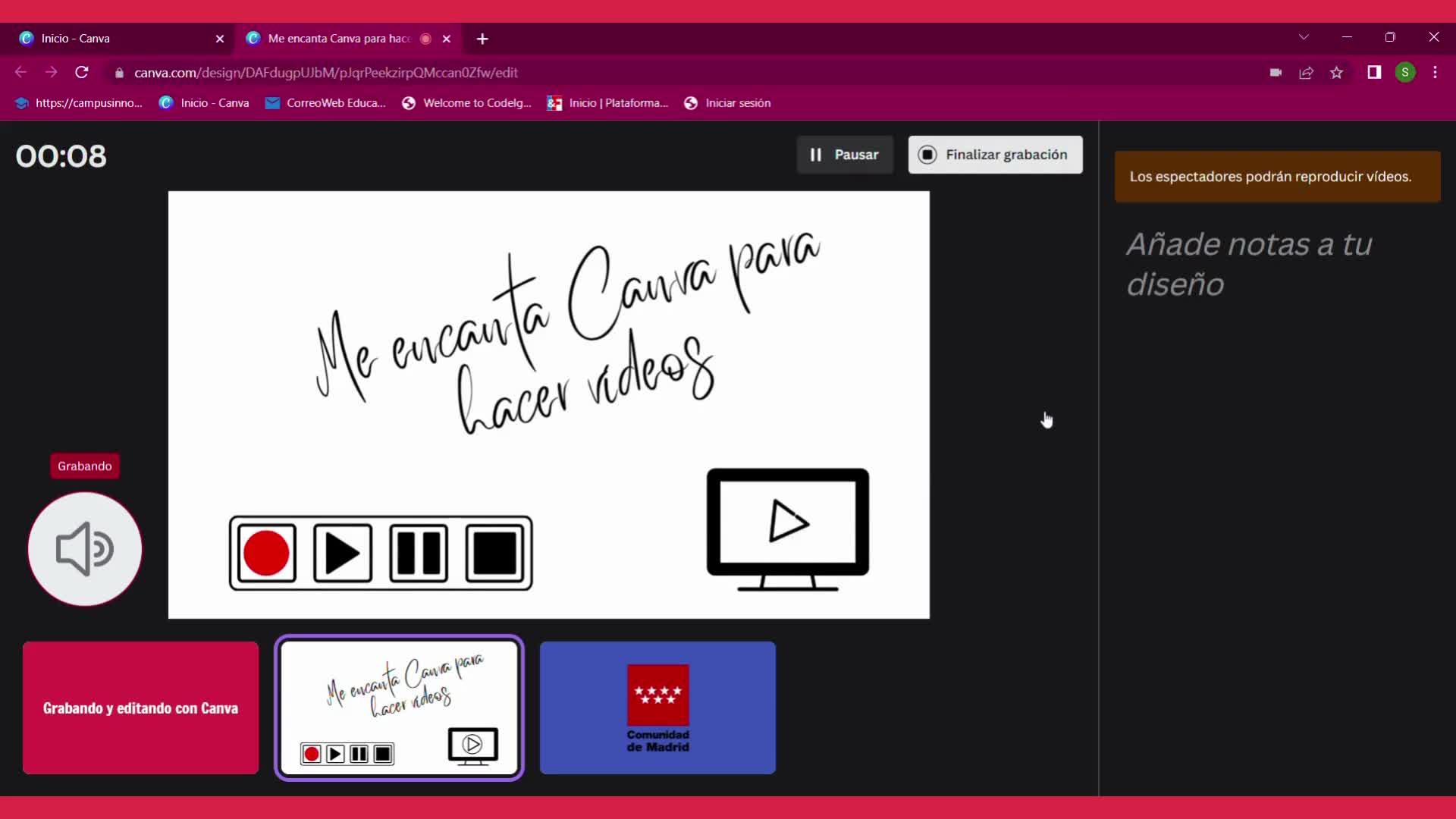Select the 'Me encanta Canva' slide thumbnail
This screenshot has height=819, width=1456.
point(399,708)
